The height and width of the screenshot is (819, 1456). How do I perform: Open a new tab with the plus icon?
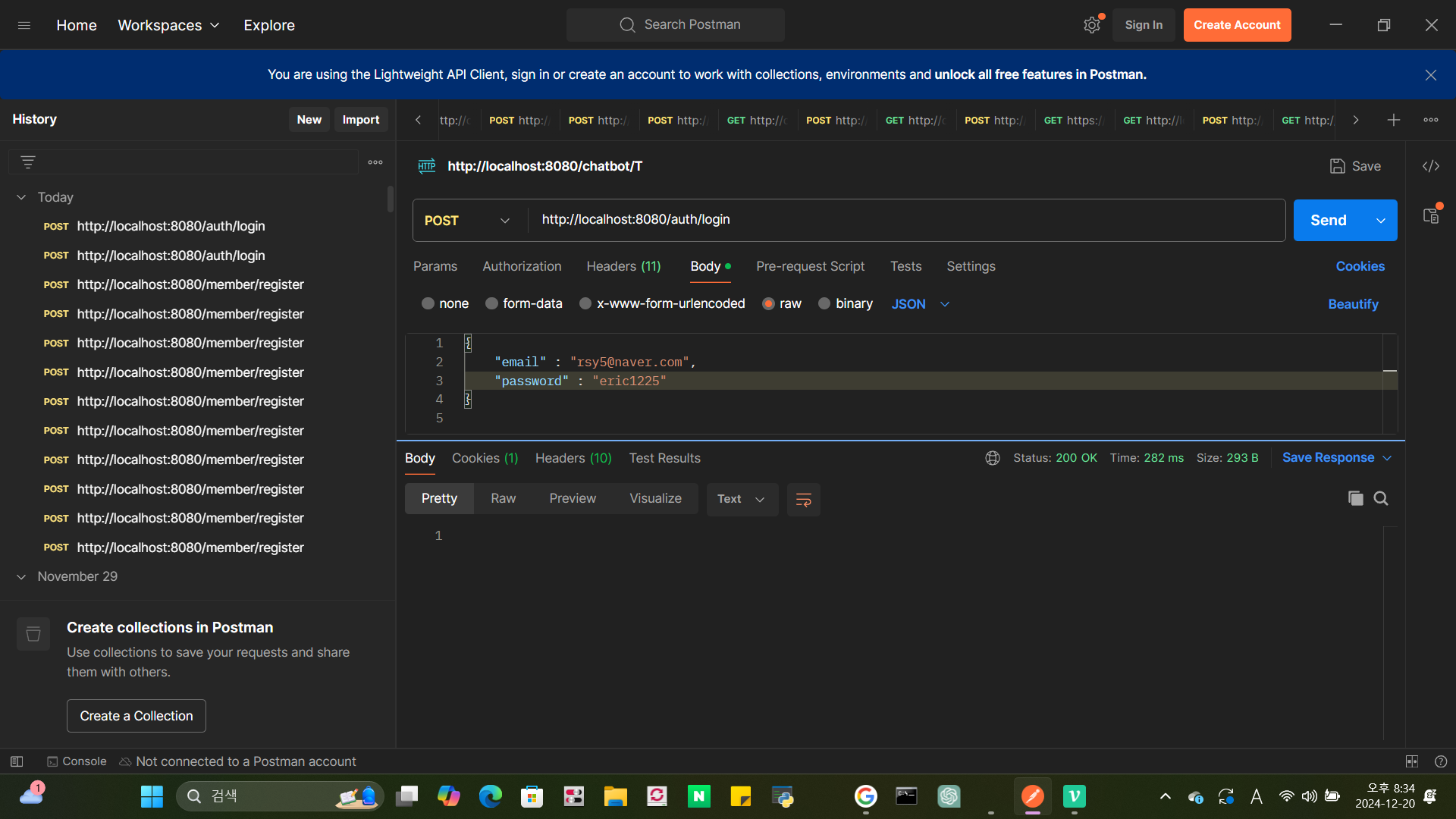(1393, 120)
